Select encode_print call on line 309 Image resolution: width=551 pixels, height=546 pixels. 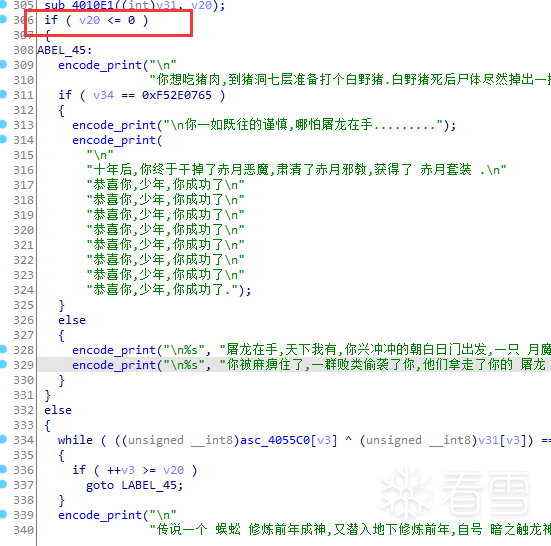(x=100, y=65)
